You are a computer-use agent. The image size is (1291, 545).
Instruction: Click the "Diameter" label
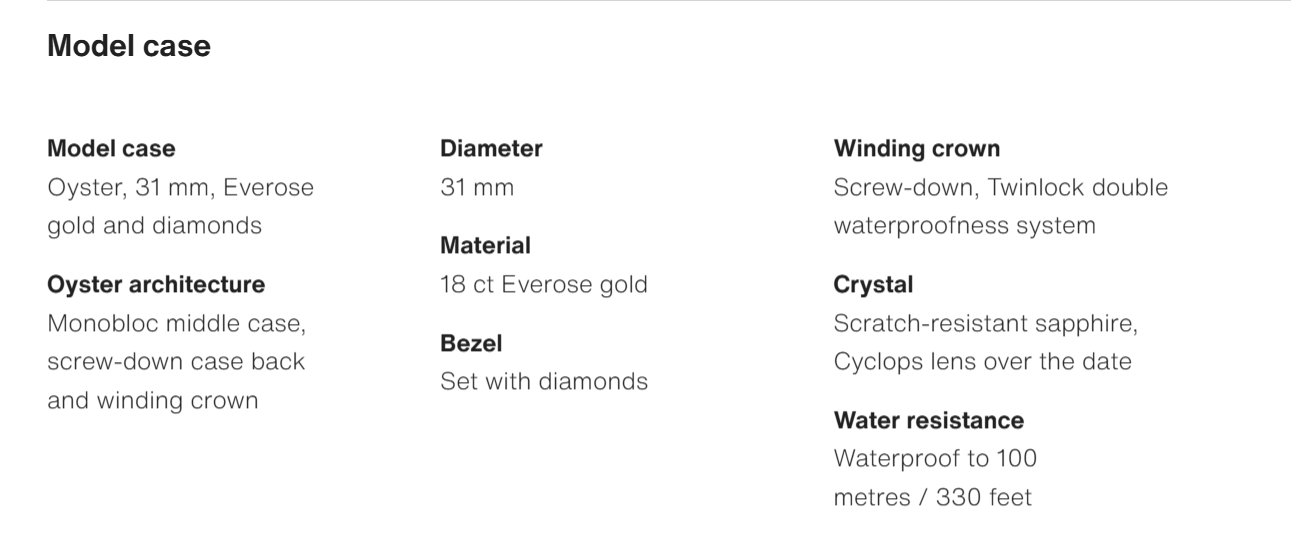click(491, 149)
